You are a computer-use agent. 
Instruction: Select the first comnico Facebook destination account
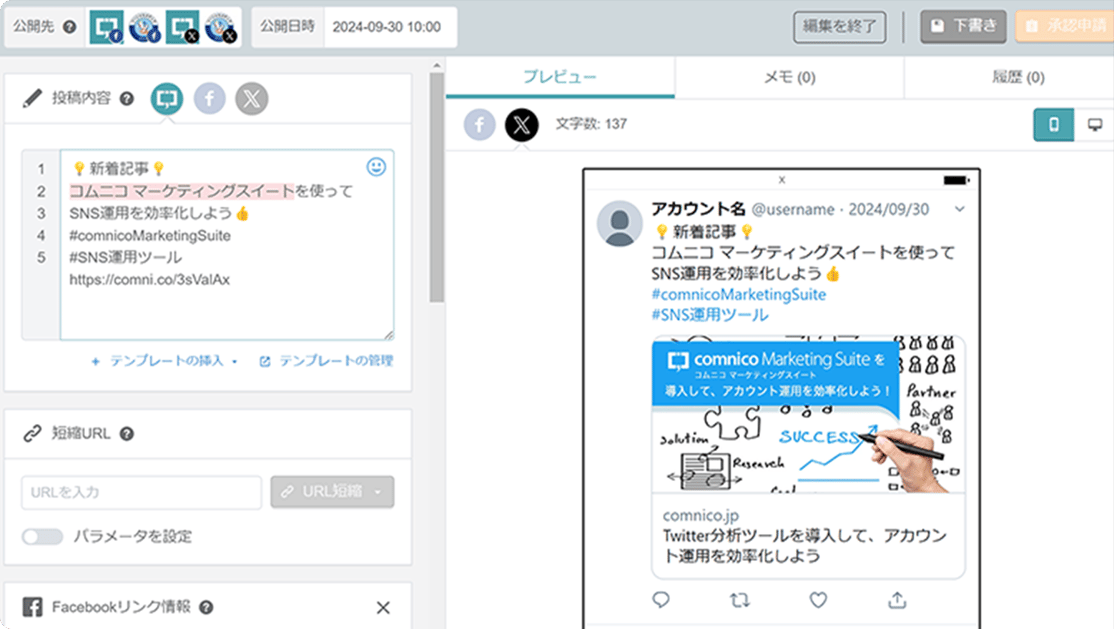point(107,27)
